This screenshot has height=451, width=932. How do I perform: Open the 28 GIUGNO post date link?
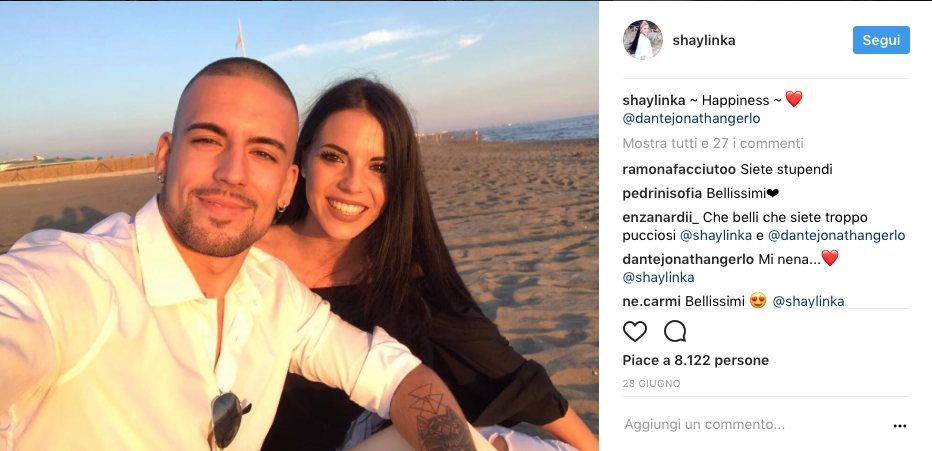coord(651,384)
